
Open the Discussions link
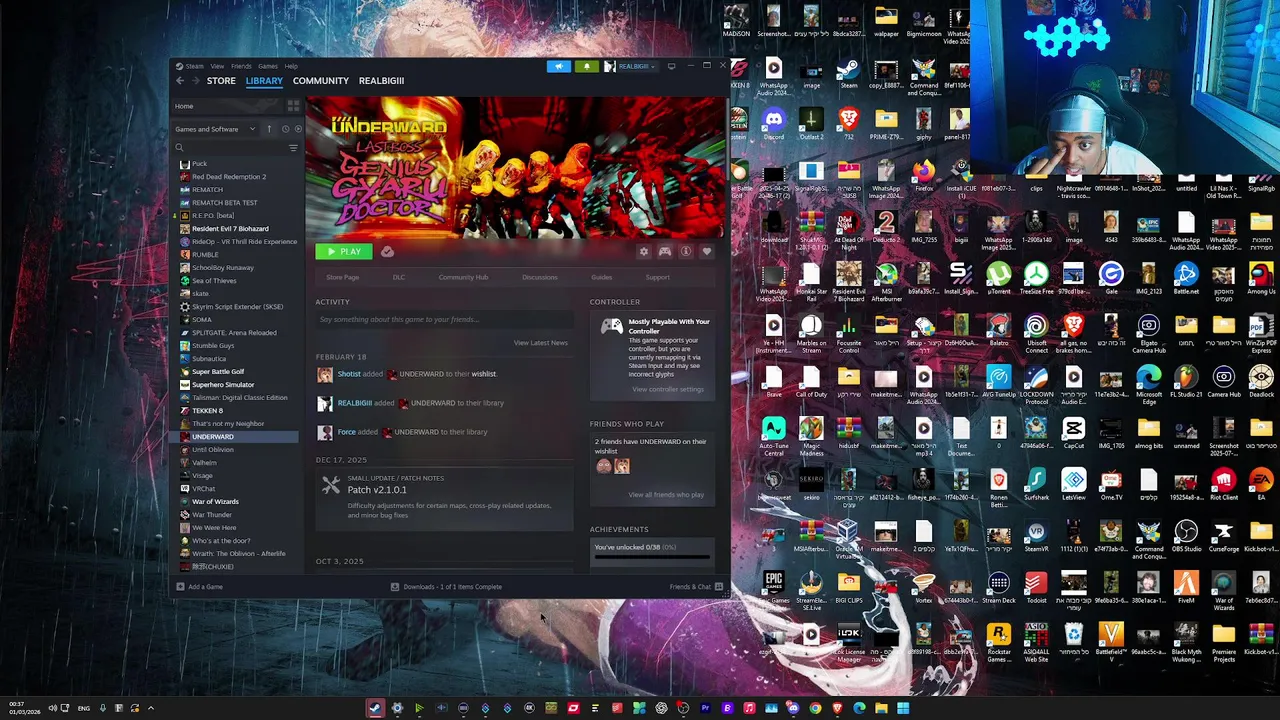(540, 278)
